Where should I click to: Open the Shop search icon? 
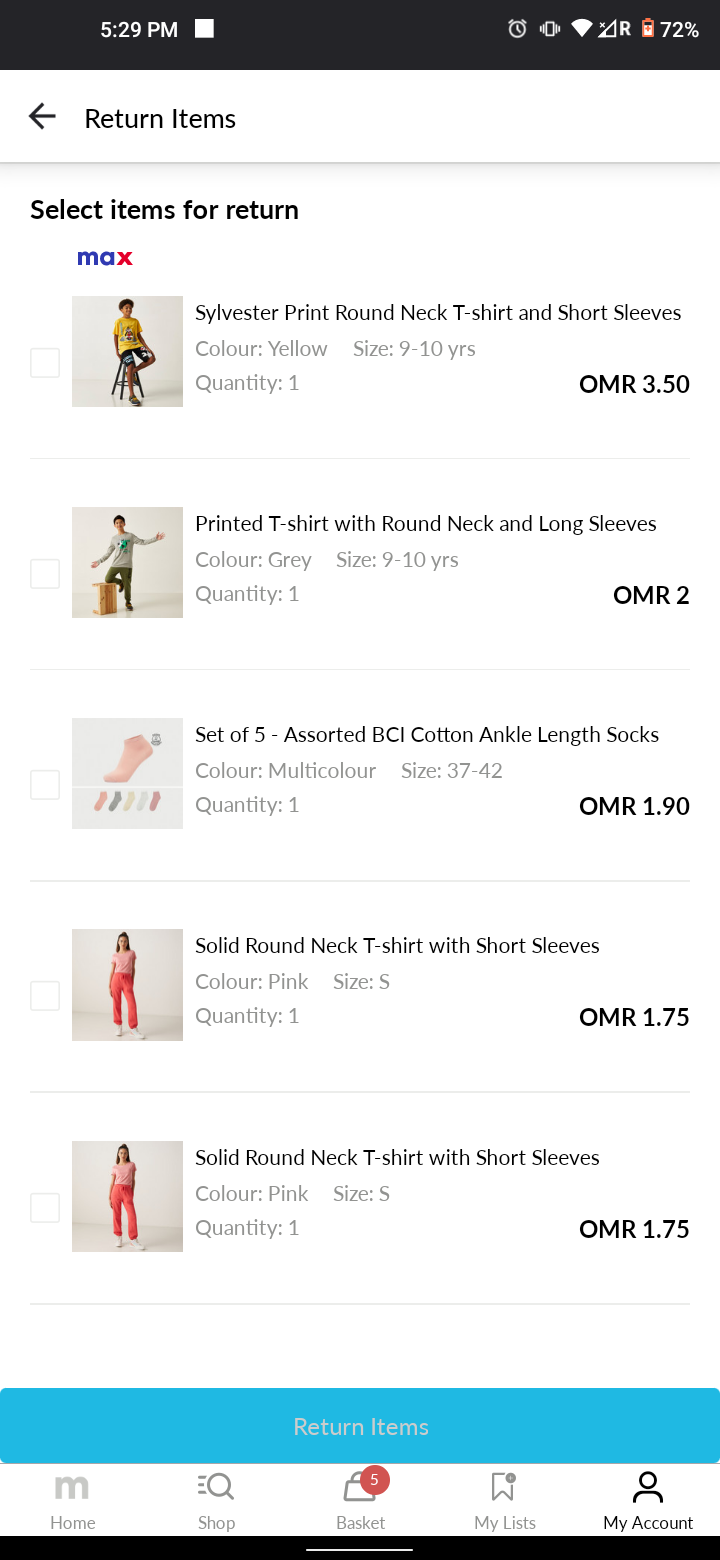(x=216, y=1488)
